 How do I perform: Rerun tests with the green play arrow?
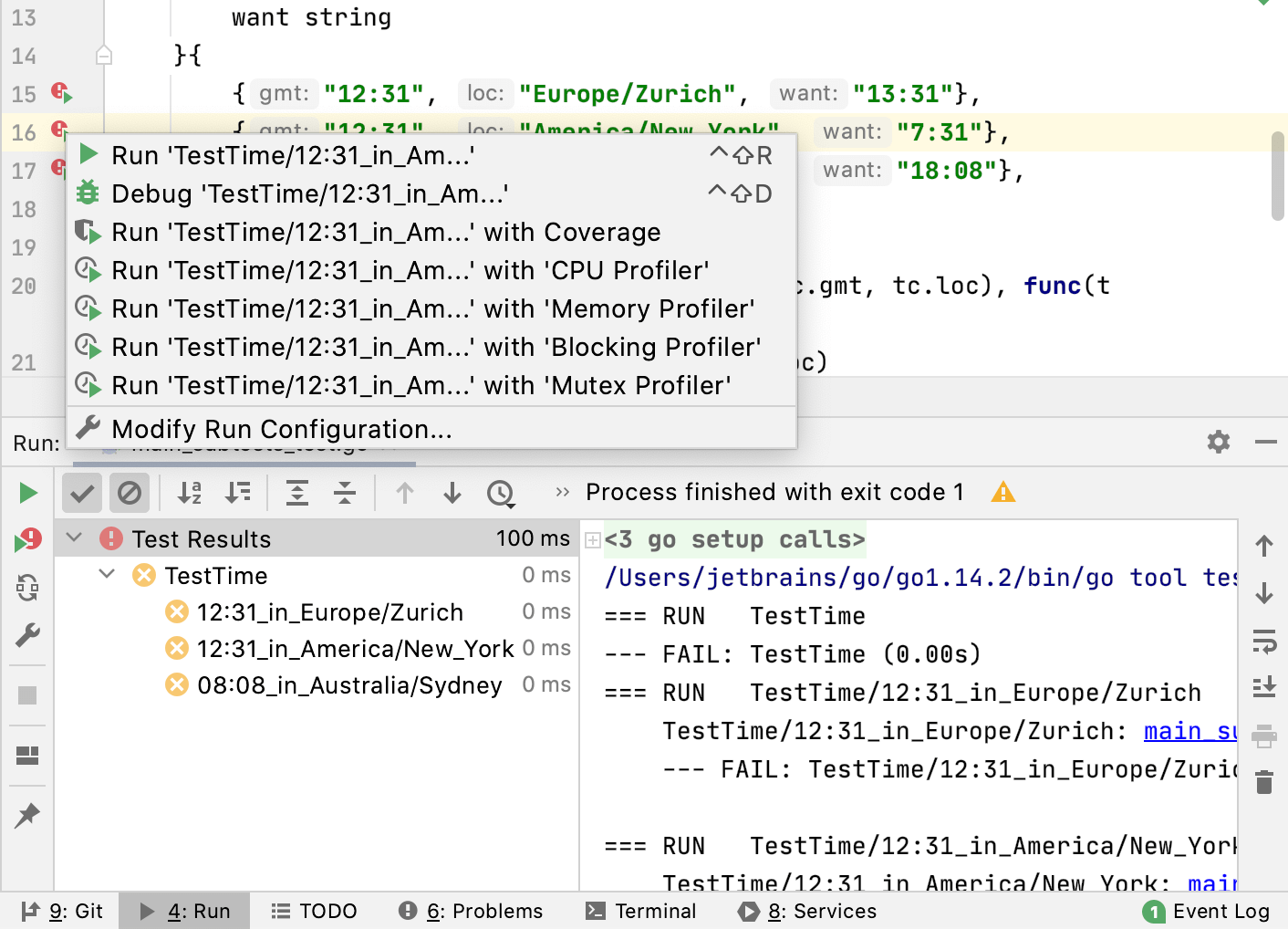(27, 492)
